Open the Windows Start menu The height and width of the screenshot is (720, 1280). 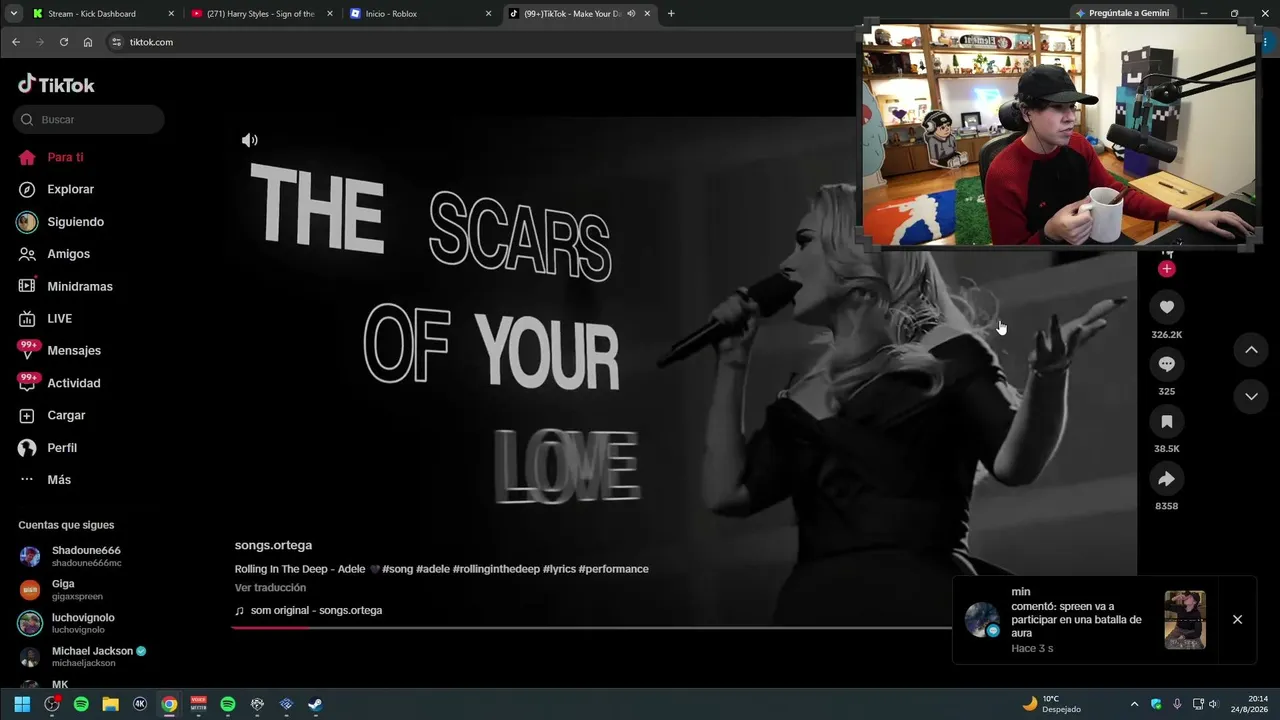pyautogui.click(x=22, y=704)
